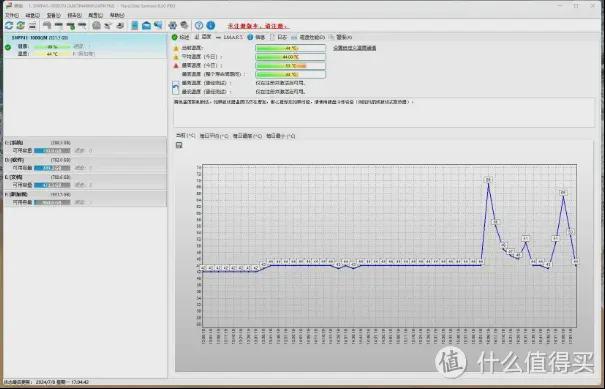Screen dimensions: 605x389
Task: Click the blue envelope toolbar icon
Action: coord(146,25)
